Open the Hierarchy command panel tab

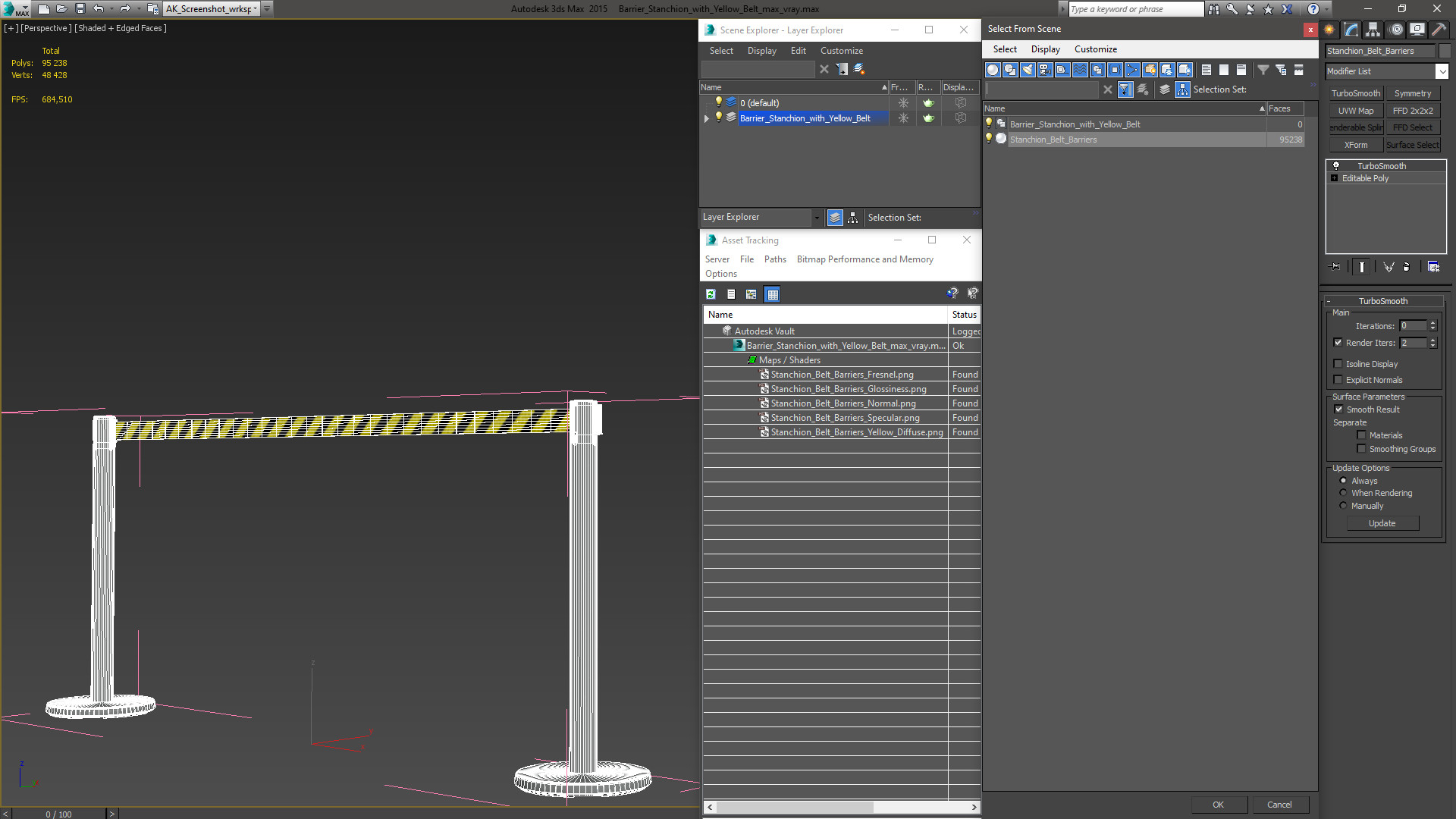1373,30
